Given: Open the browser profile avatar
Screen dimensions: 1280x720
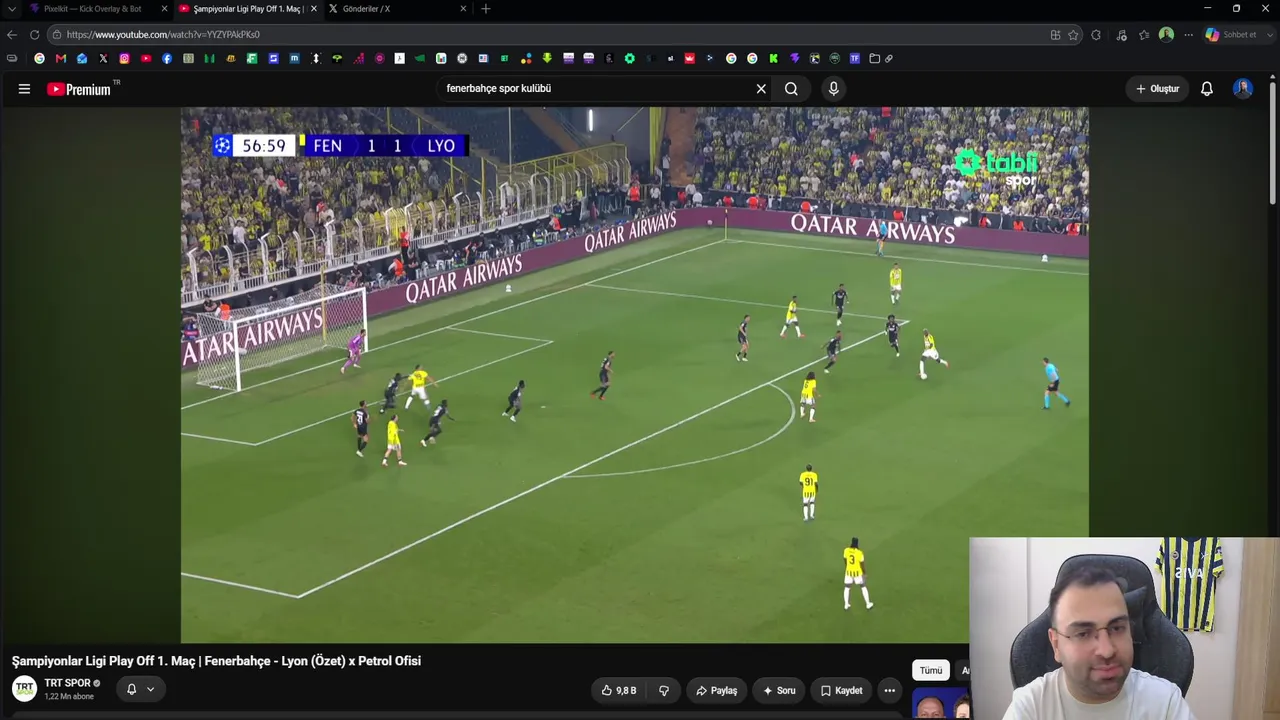Looking at the screenshot, I should click(1166, 35).
